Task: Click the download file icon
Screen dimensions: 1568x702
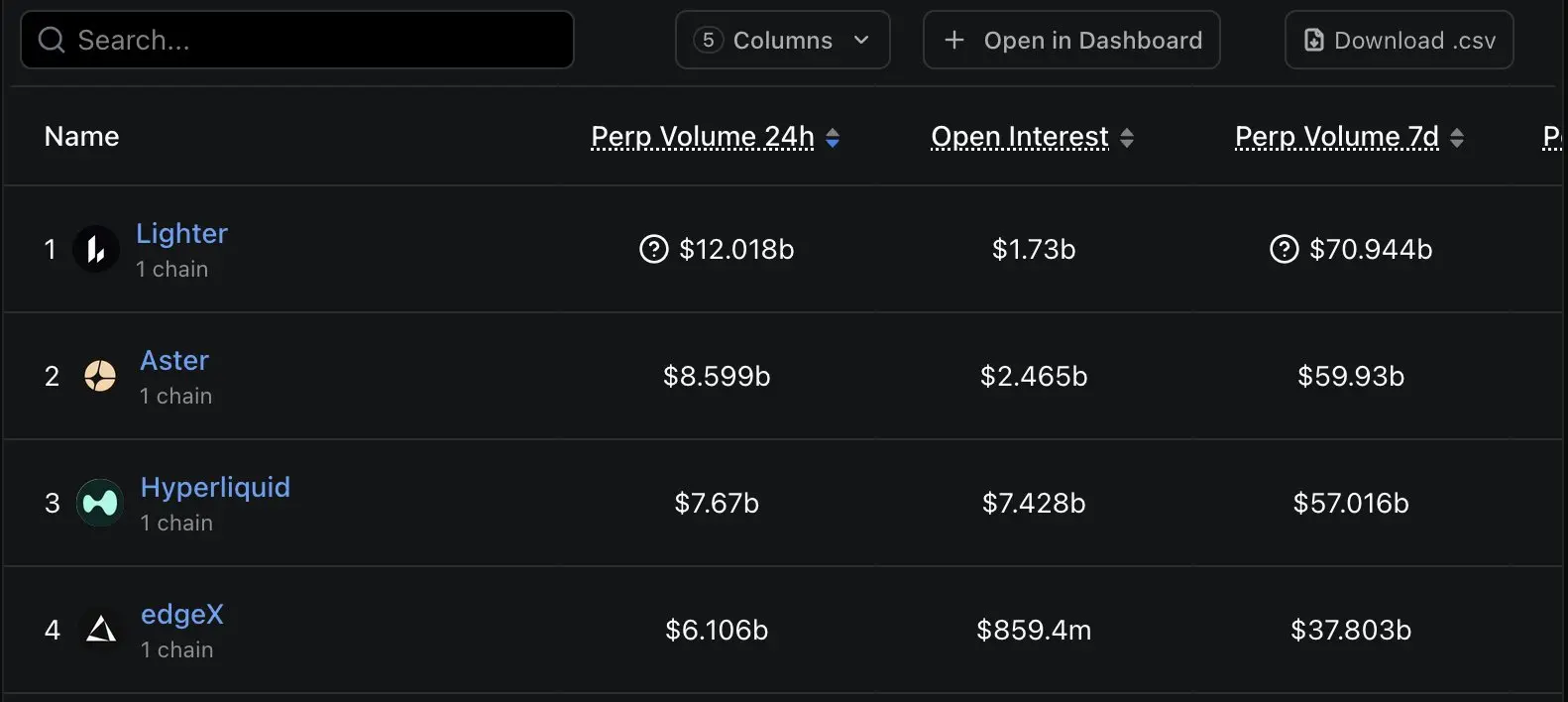Action: point(1313,40)
